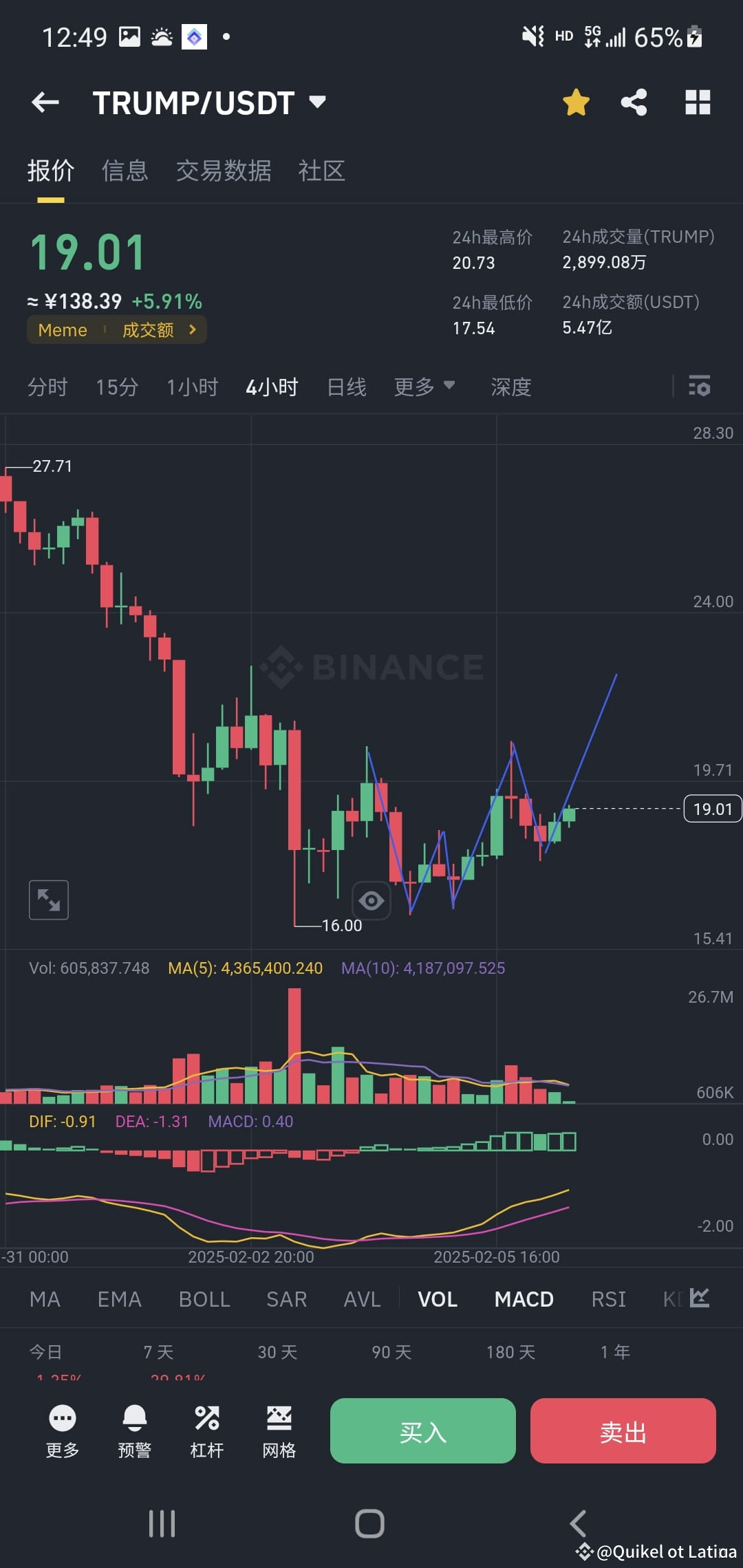Tap the back arrow
Image resolution: width=743 pixels, height=1568 pixels.
(x=45, y=102)
